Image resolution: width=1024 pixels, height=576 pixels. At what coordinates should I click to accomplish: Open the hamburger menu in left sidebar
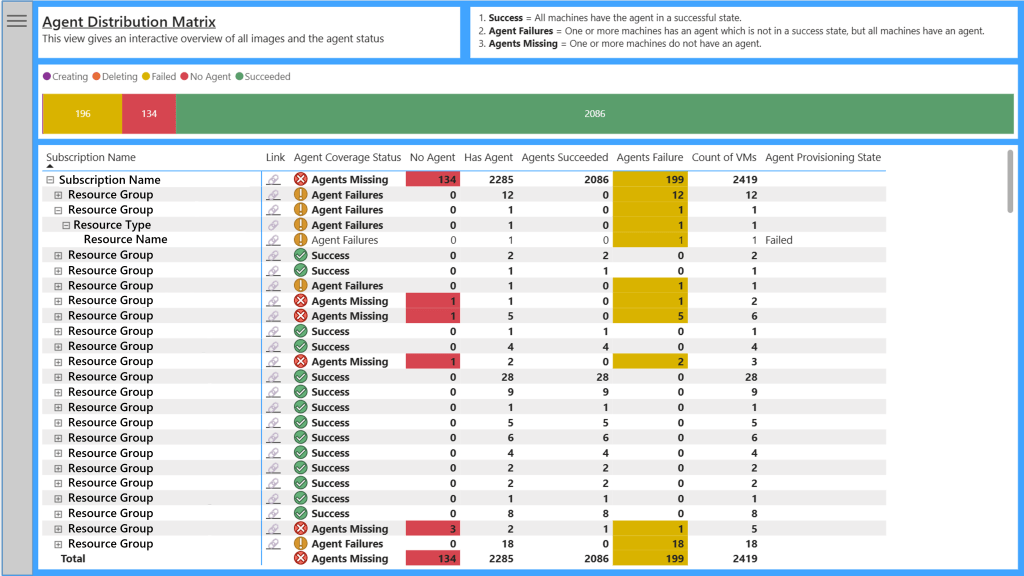pyautogui.click(x=16, y=21)
